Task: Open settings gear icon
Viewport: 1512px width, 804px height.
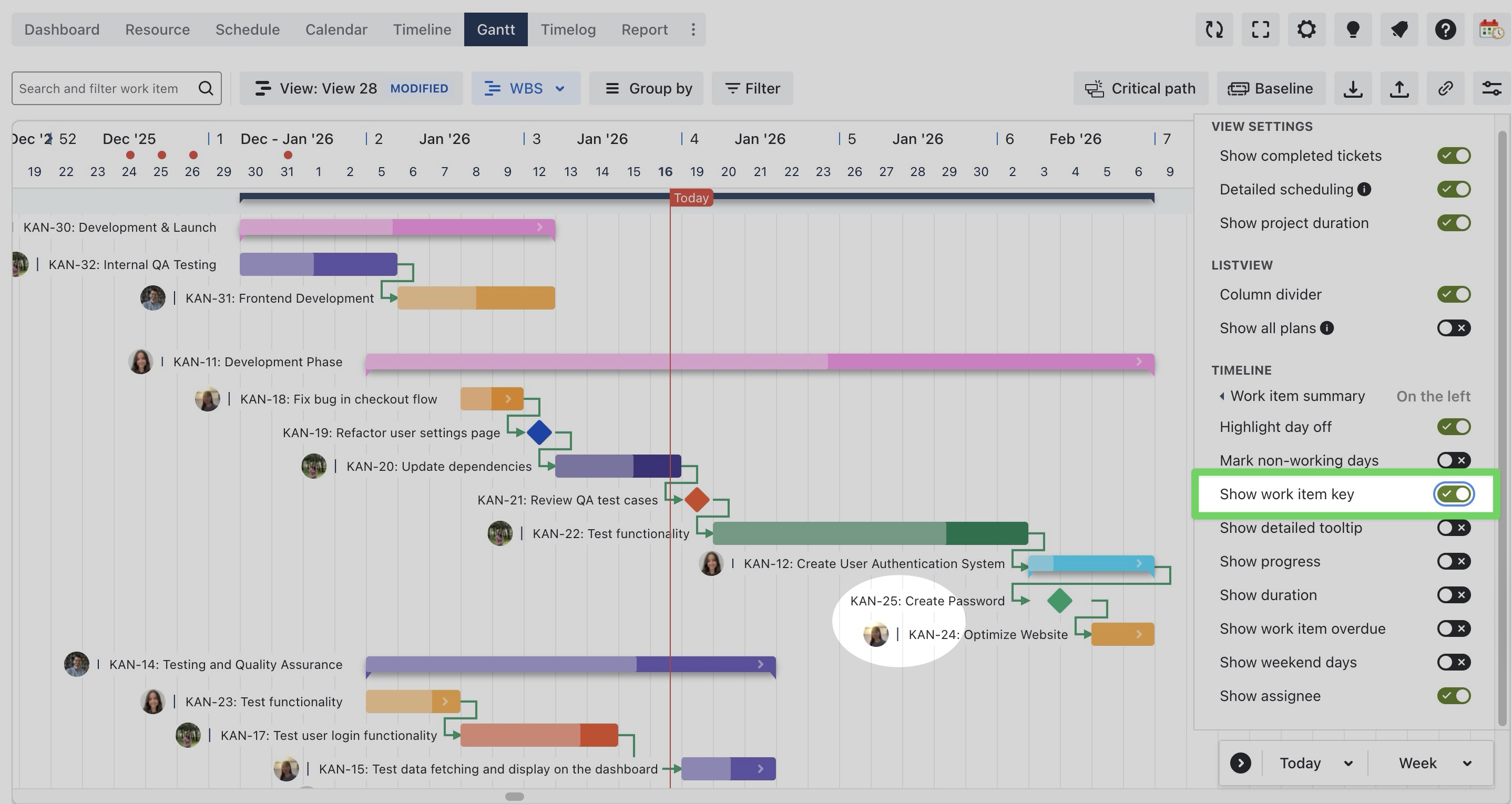Action: (x=1306, y=29)
